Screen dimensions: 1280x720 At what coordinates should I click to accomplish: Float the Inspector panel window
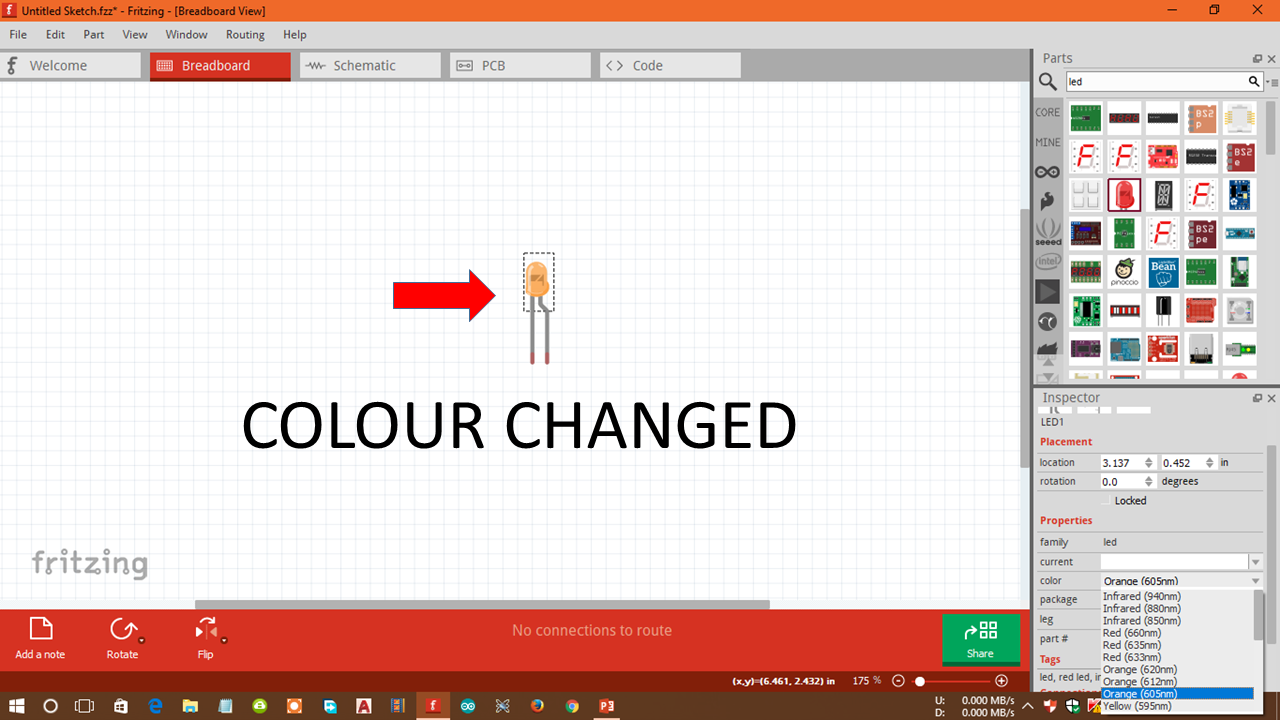pyautogui.click(x=1257, y=398)
